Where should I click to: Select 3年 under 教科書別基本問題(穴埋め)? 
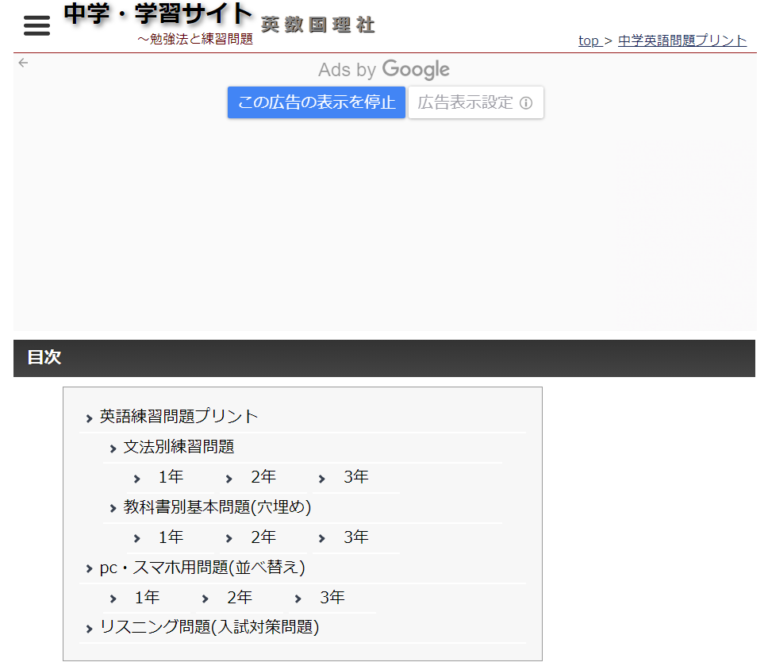(356, 538)
